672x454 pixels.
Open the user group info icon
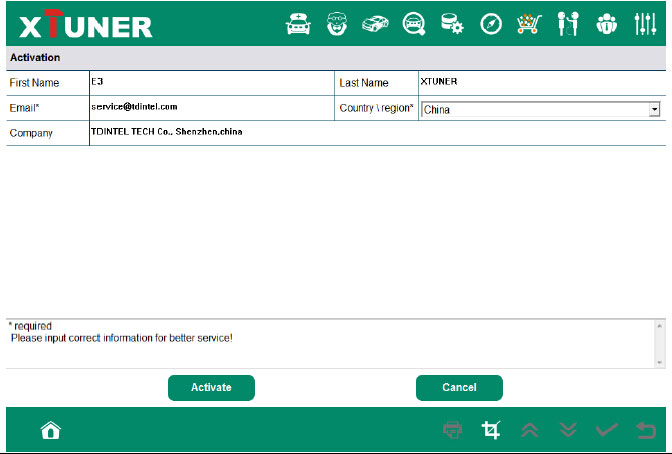tap(606, 24)
